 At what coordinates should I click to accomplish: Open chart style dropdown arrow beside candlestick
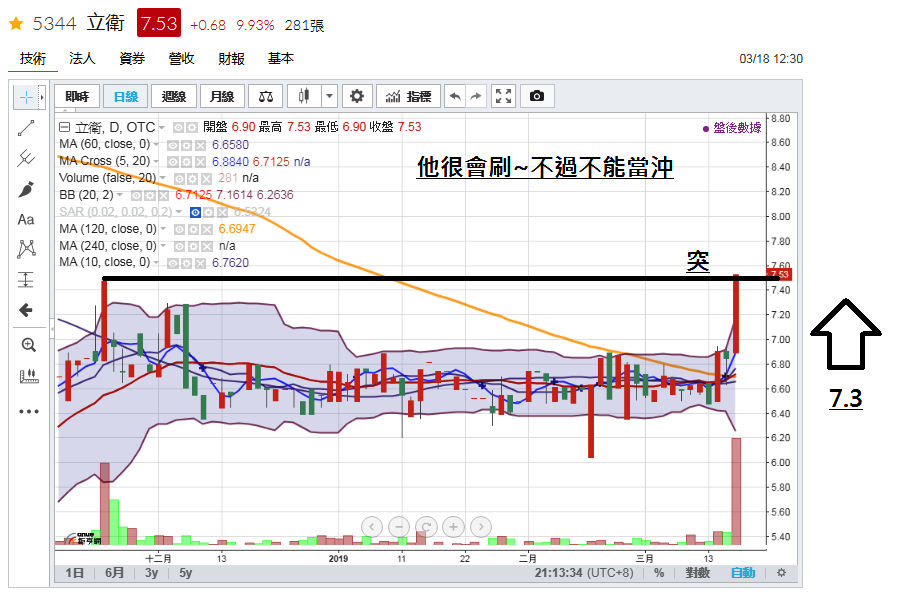[x=329, y=96]
